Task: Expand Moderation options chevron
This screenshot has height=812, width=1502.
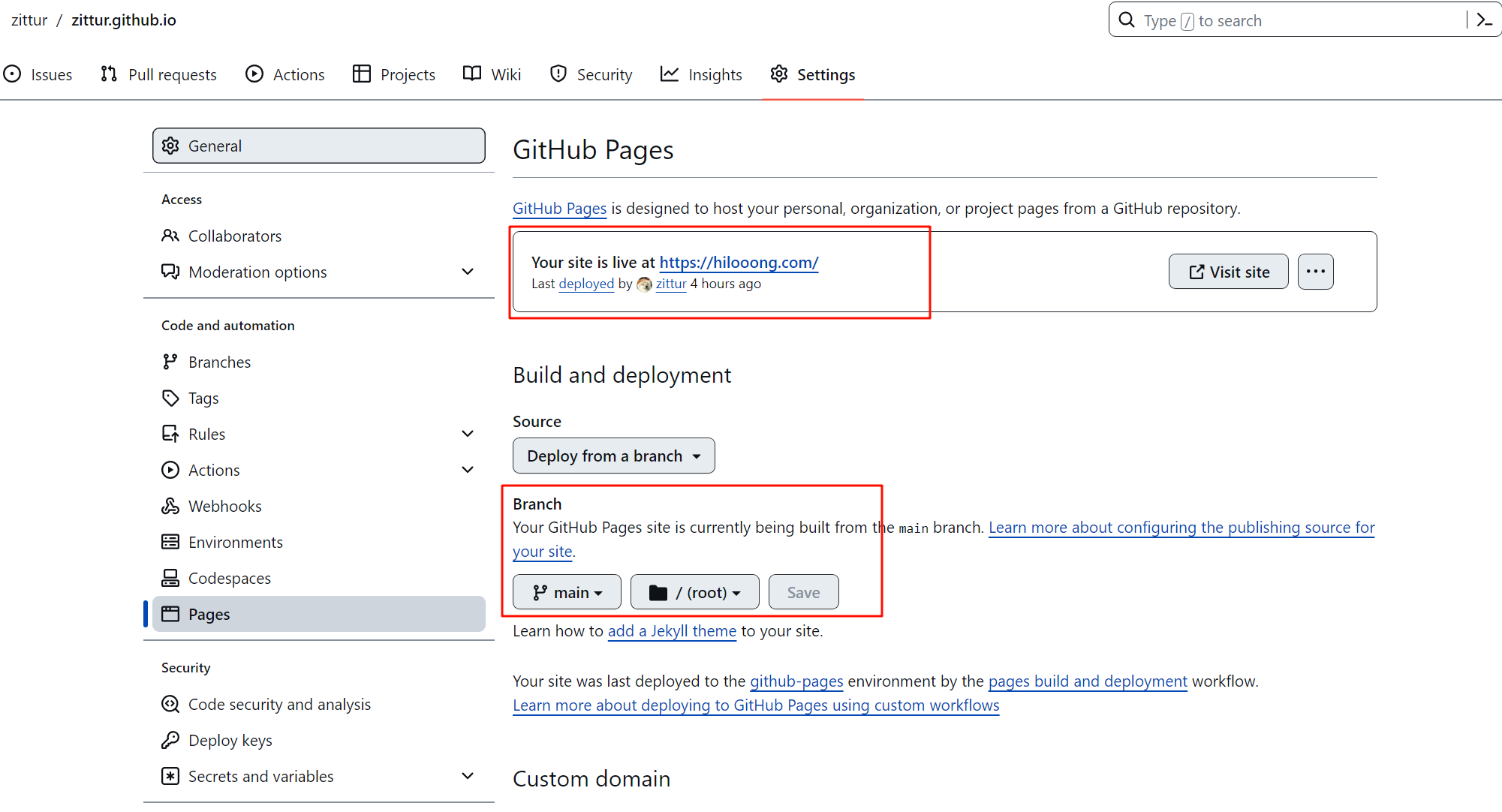Action: (x=468, y=272)
